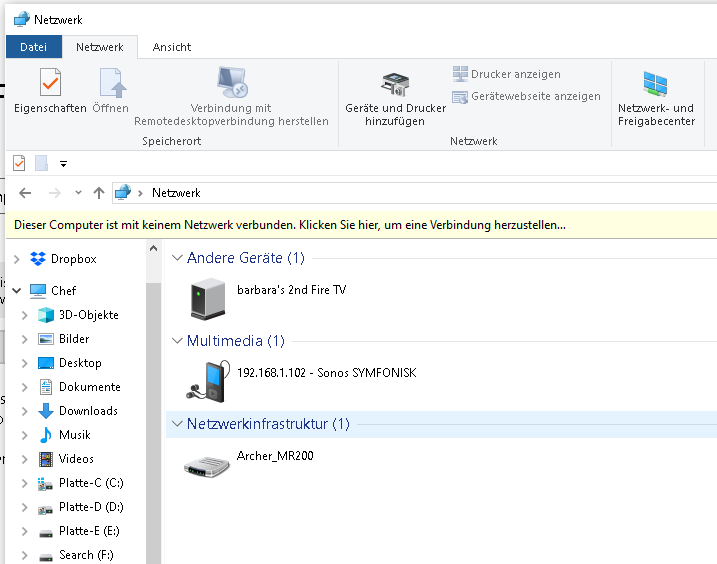Expand the Videos node
This screenshot has height=564, width=717.
[x=25, y=459]
